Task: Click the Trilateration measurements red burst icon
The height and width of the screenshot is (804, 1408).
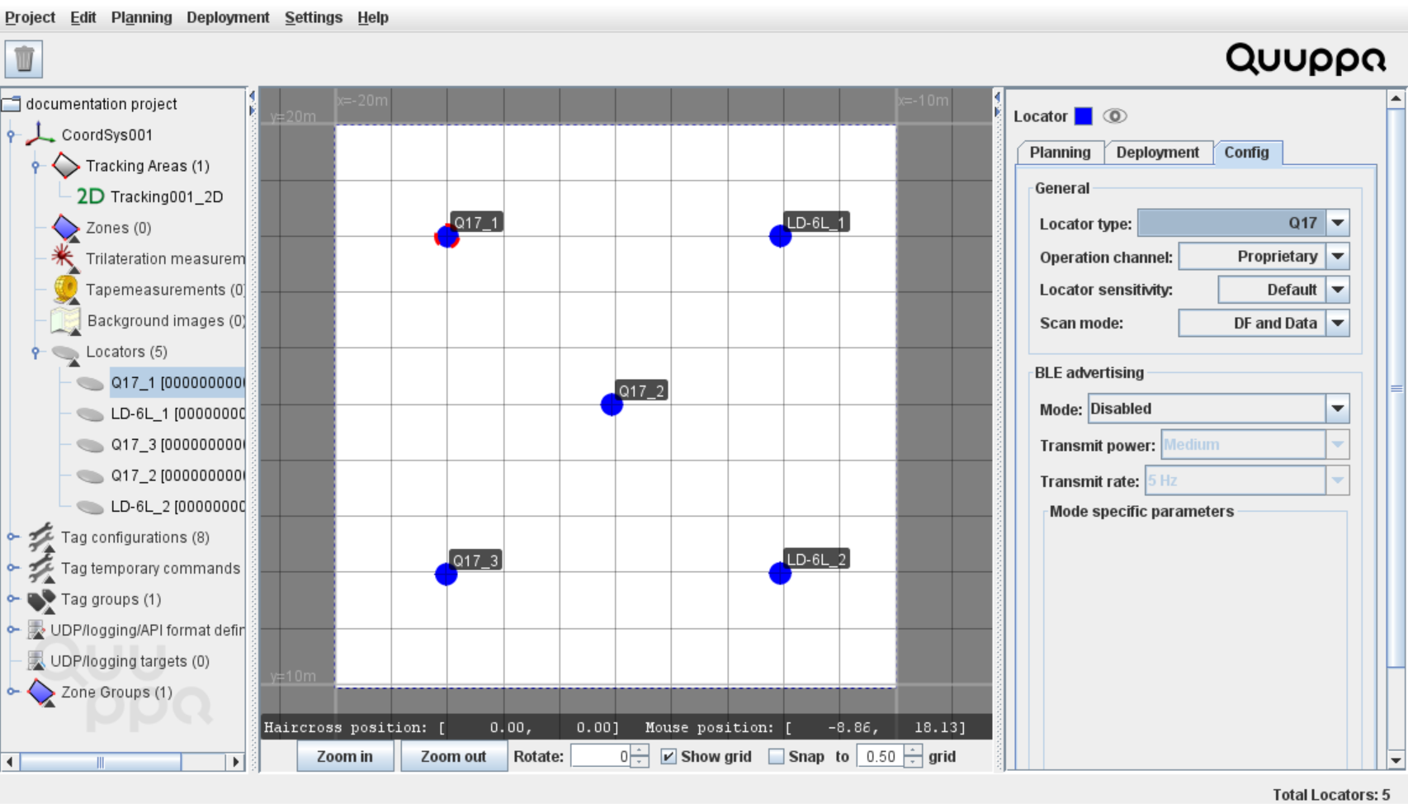Action: [x=65, y=258]
